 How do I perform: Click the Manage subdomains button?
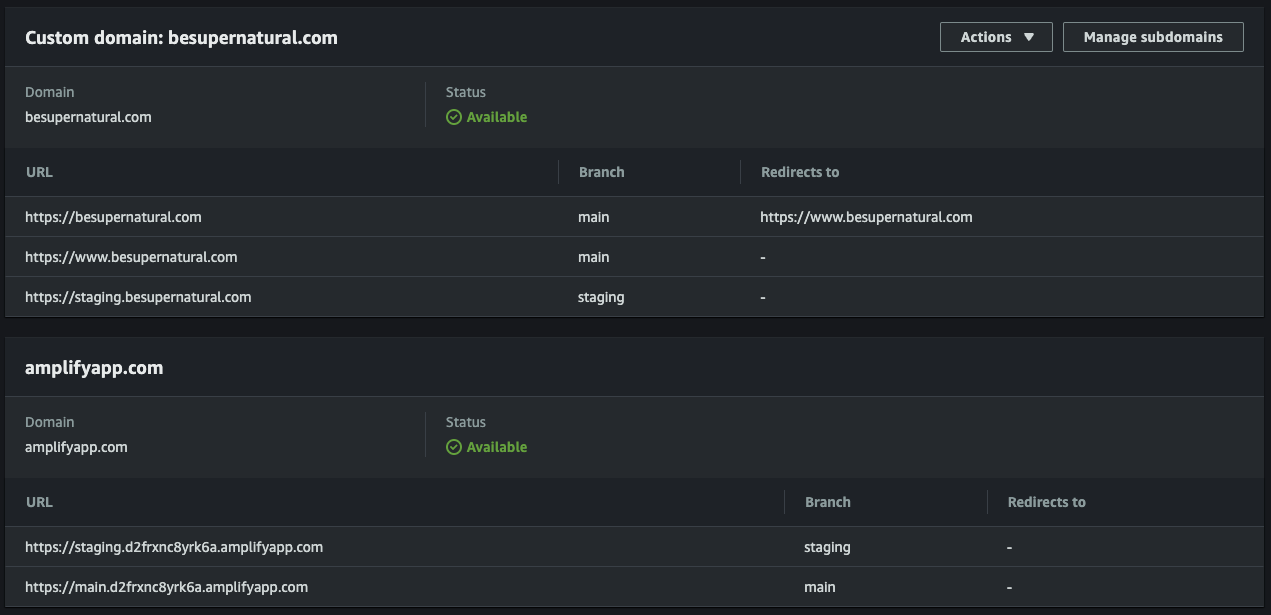coord(1153,37)
